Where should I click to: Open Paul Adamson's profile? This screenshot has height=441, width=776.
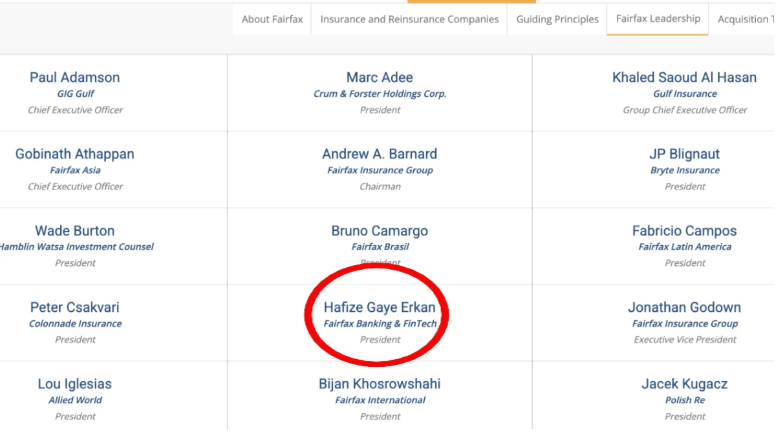click(75, 78)
